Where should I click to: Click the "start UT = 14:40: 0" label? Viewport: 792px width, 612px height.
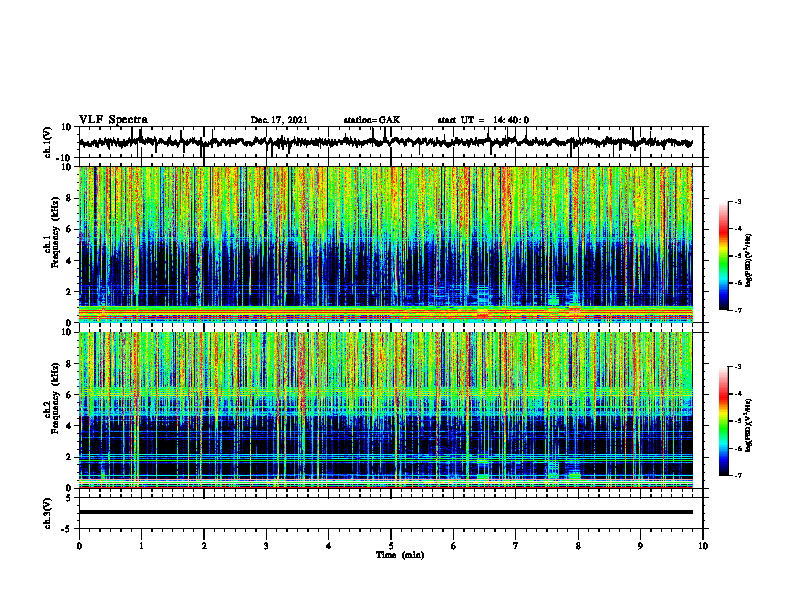tap(483, 120)
